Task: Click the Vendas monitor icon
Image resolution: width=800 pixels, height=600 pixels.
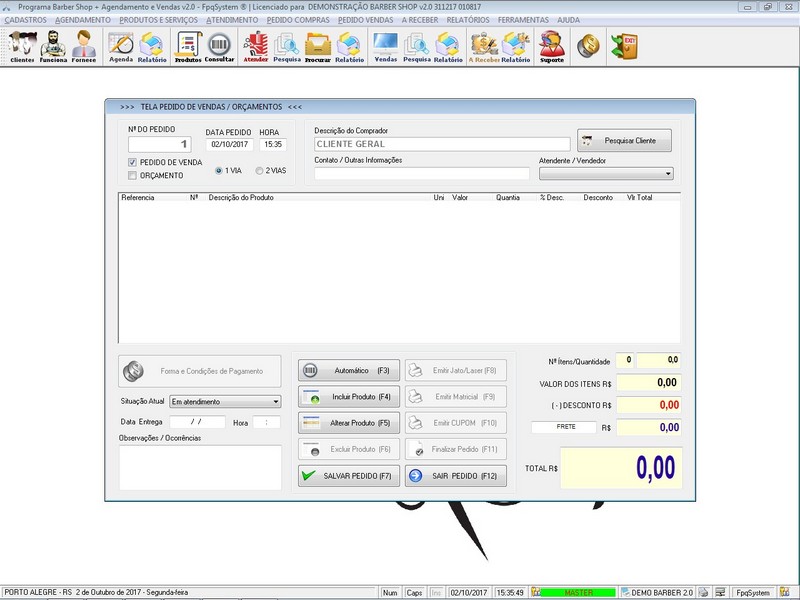Action: (386, 46)
